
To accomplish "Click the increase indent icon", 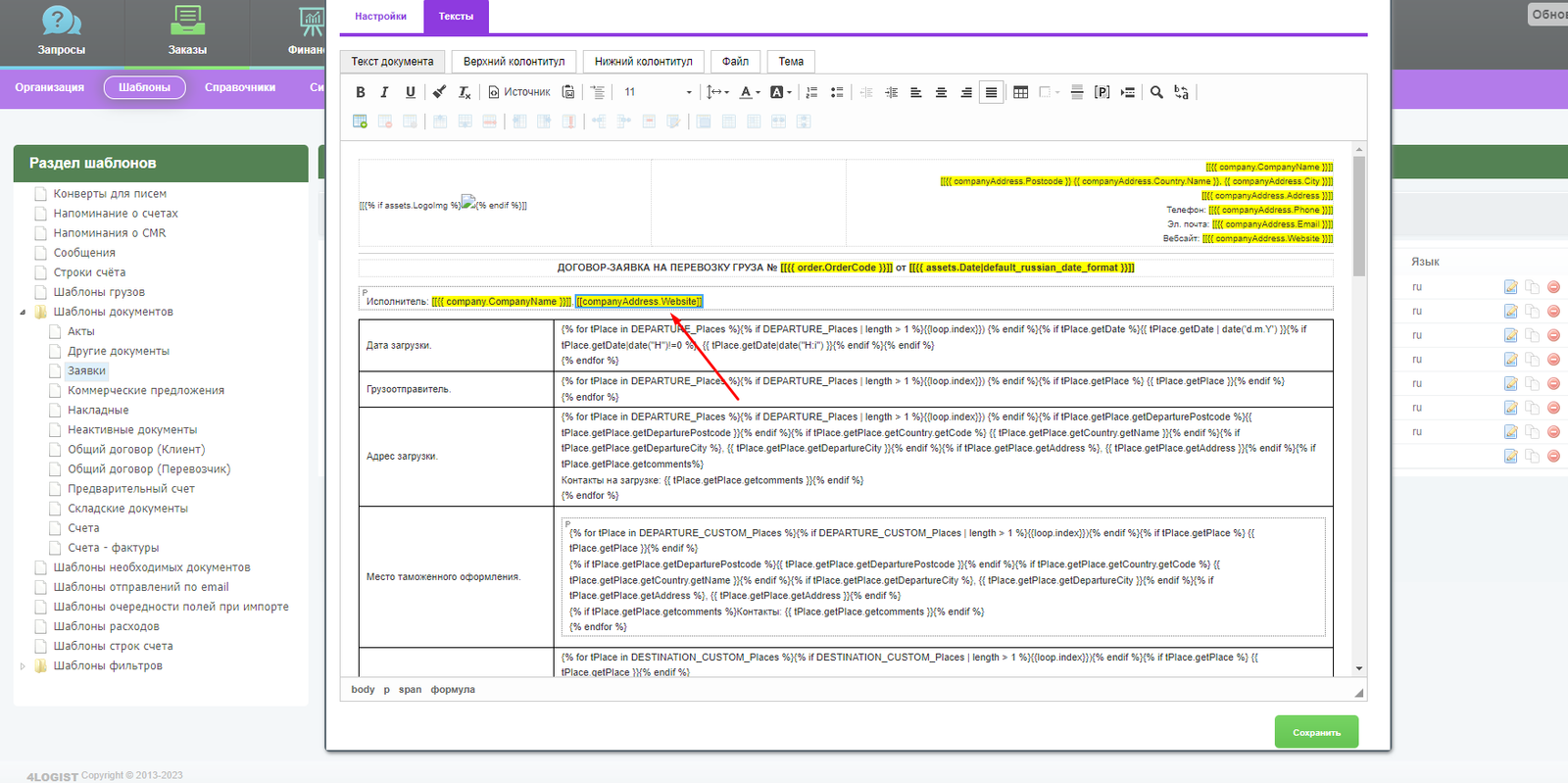I will [891, 92].
